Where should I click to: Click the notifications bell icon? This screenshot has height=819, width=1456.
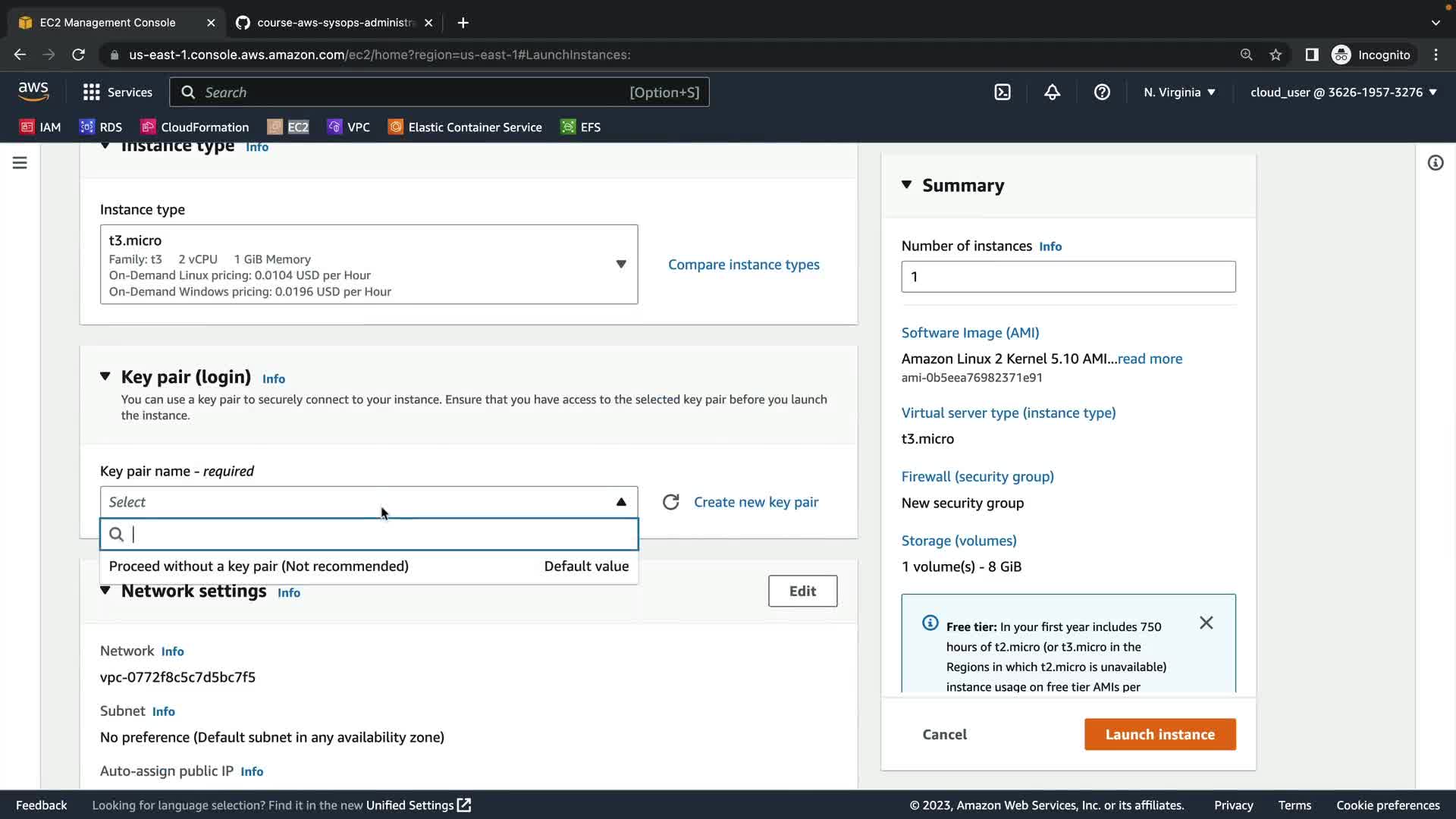click(1052, 93)
